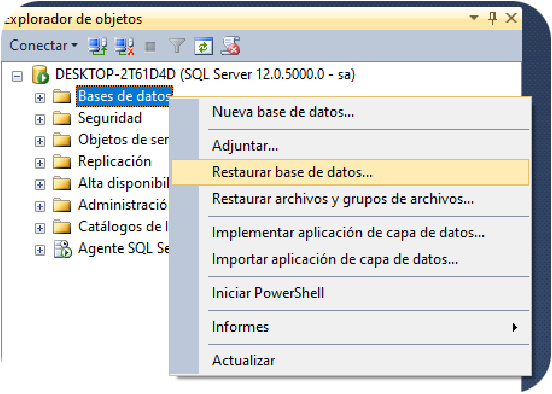Collapse the DESKTOP-2T61D4D server node
Viewport: 552px width, 394px height.
pyautogui.click(x=17, y=76)
